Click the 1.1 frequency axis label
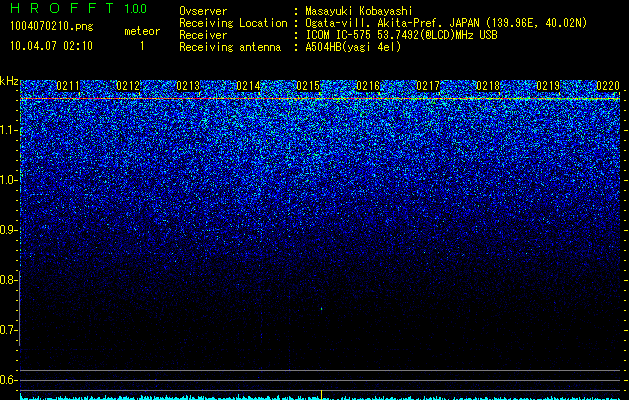This screenshot has height=400, width=629. click(8, 130)
